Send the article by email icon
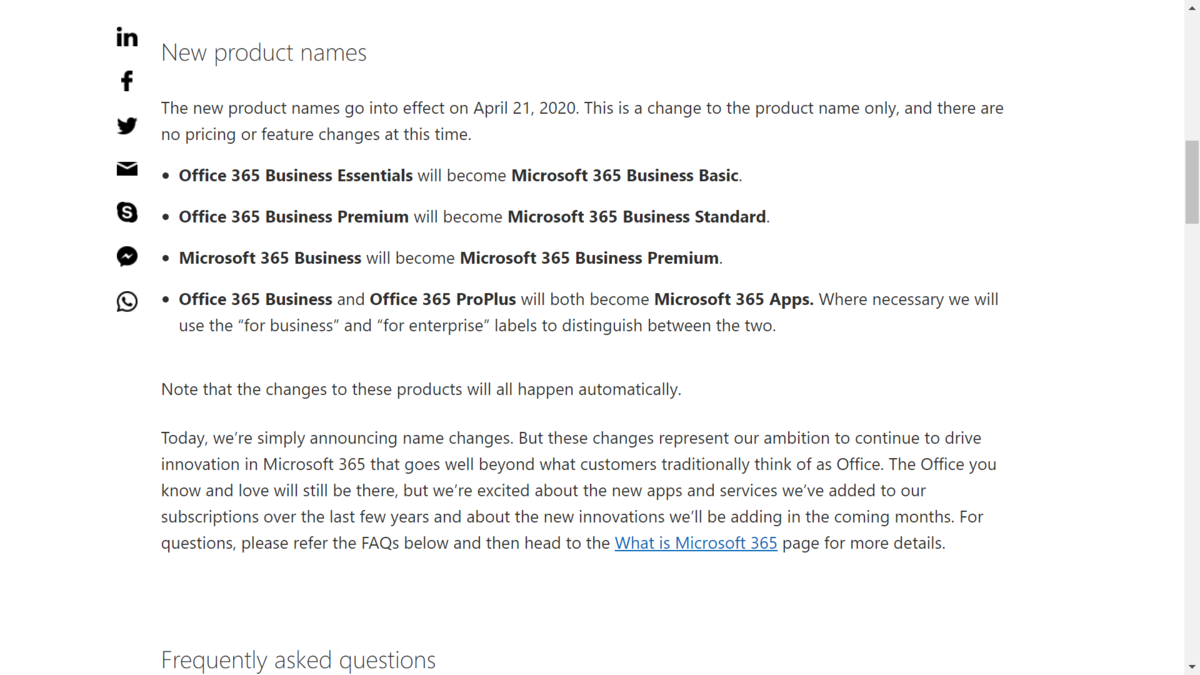 (x=127, y=169)
